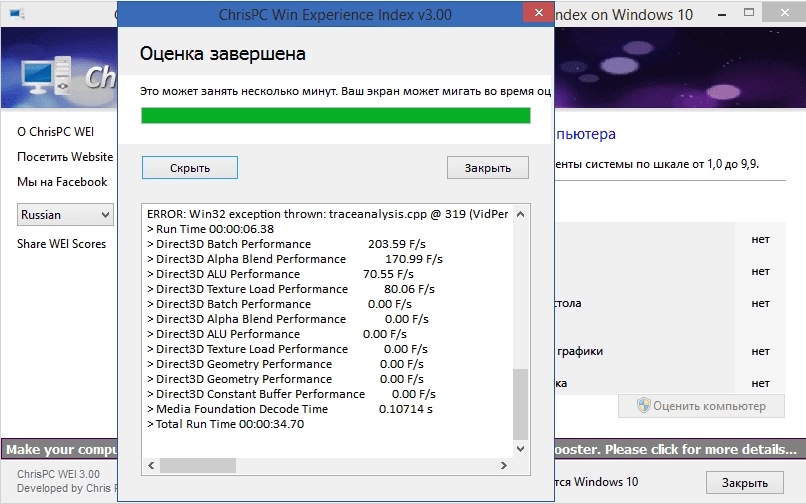Click the ChrisPC WEI 3.00 version text

(58, 474)
